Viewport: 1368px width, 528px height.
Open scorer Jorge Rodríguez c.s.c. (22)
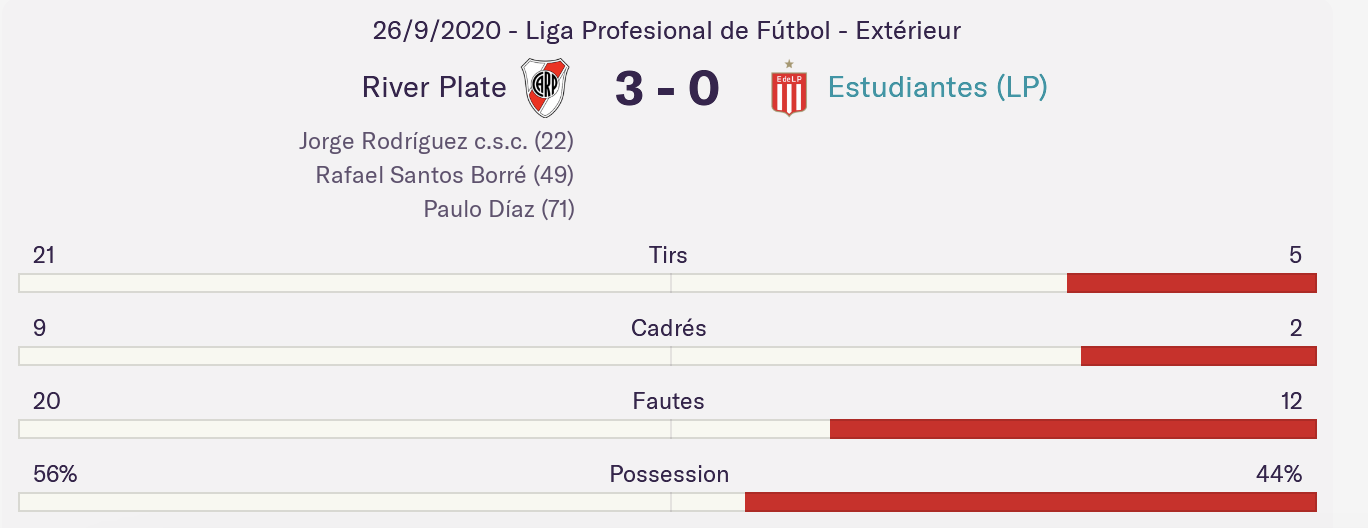coord(436,141)
